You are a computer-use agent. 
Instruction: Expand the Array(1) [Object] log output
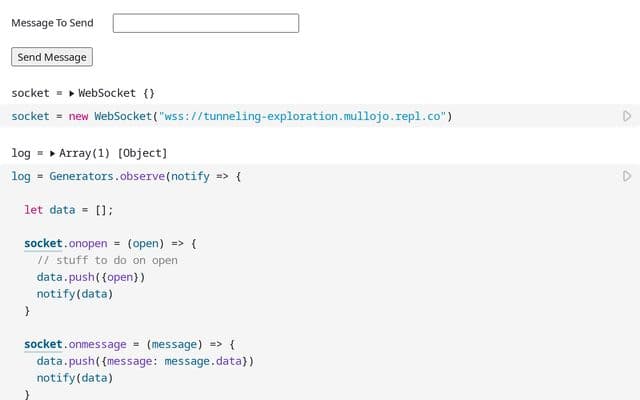point(52,153)
